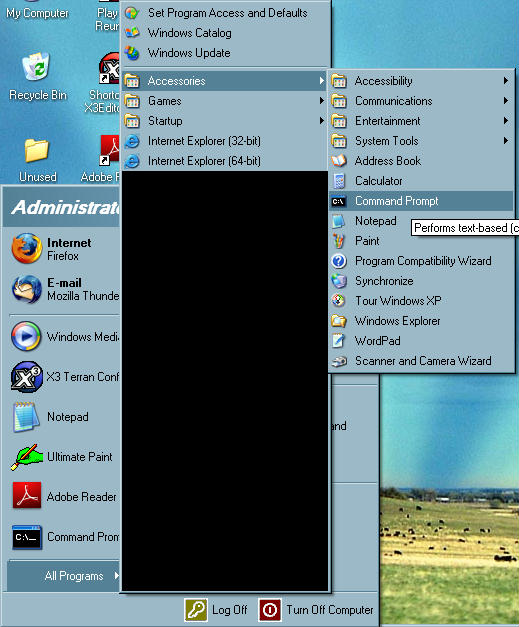Click the WordPad text label
The width and height of the screenshot is (519, 627).
[x=377, y=341]
